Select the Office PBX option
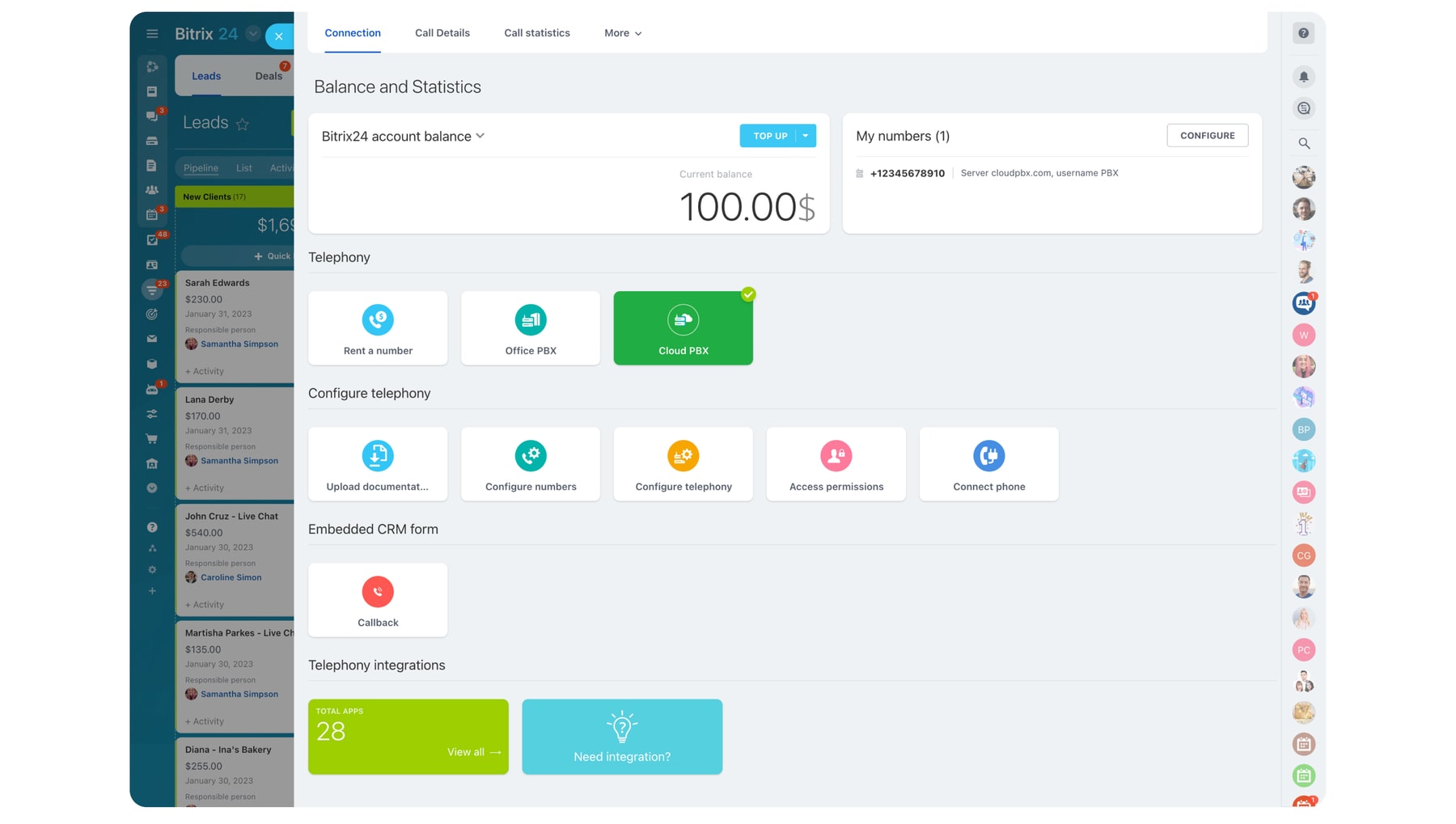1456x824 pixels. coord(530,328)
